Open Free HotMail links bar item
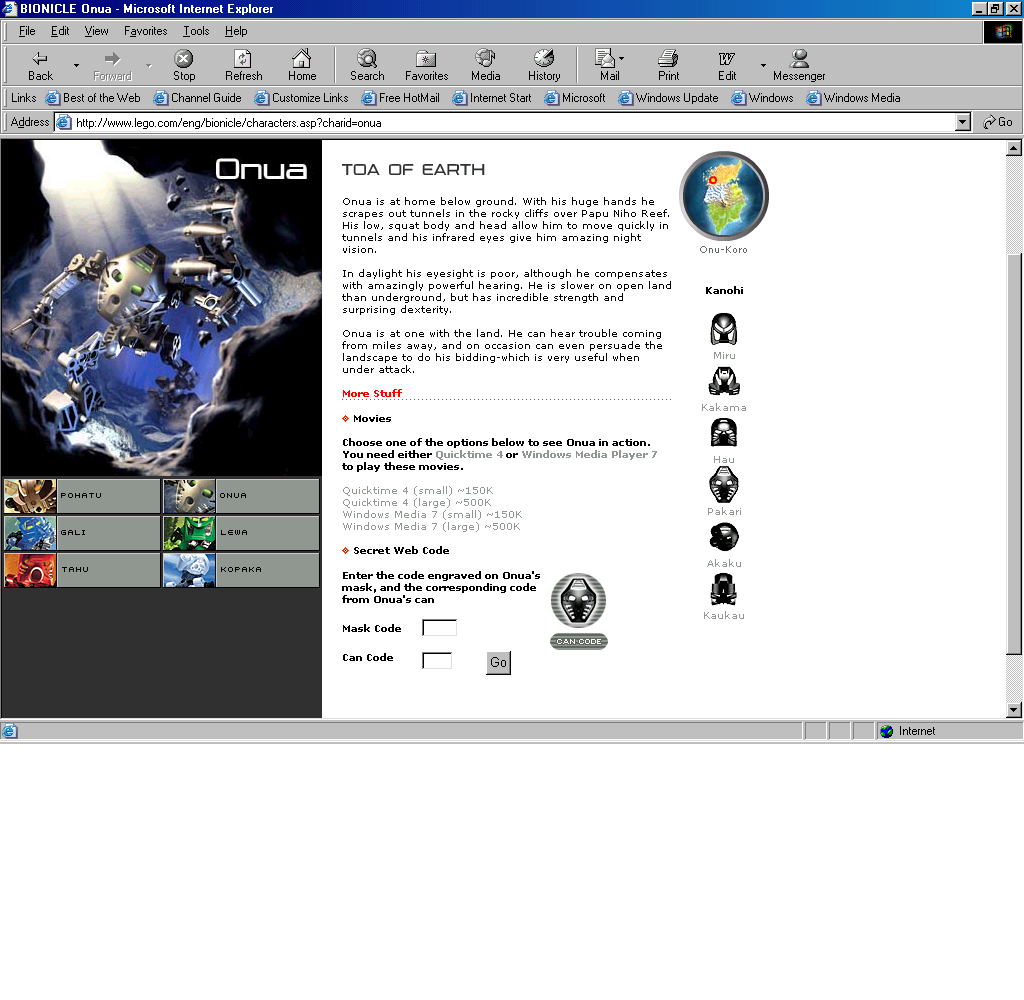Screen dimensions: 1024x1000 401,98
